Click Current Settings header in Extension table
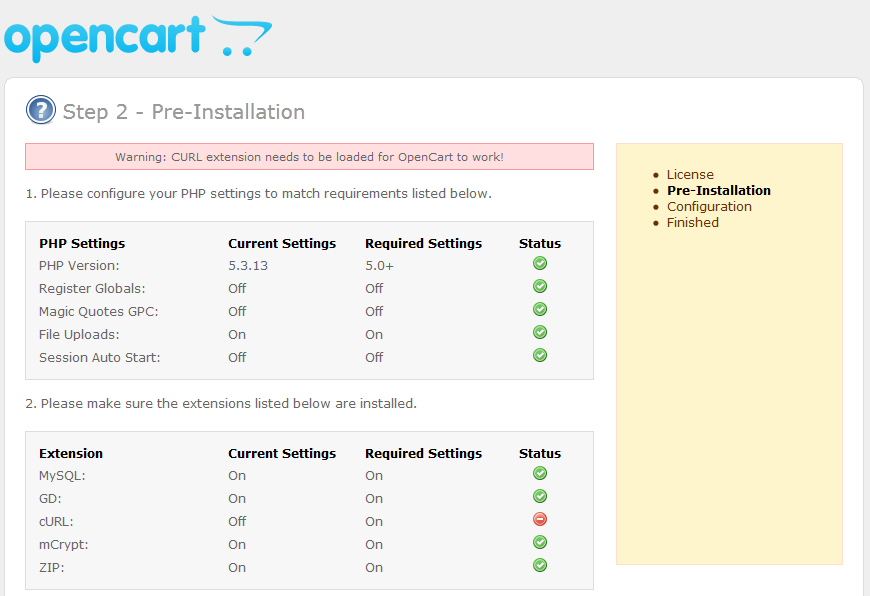Viewport: 870px width, 596px height. click(282, 453)
